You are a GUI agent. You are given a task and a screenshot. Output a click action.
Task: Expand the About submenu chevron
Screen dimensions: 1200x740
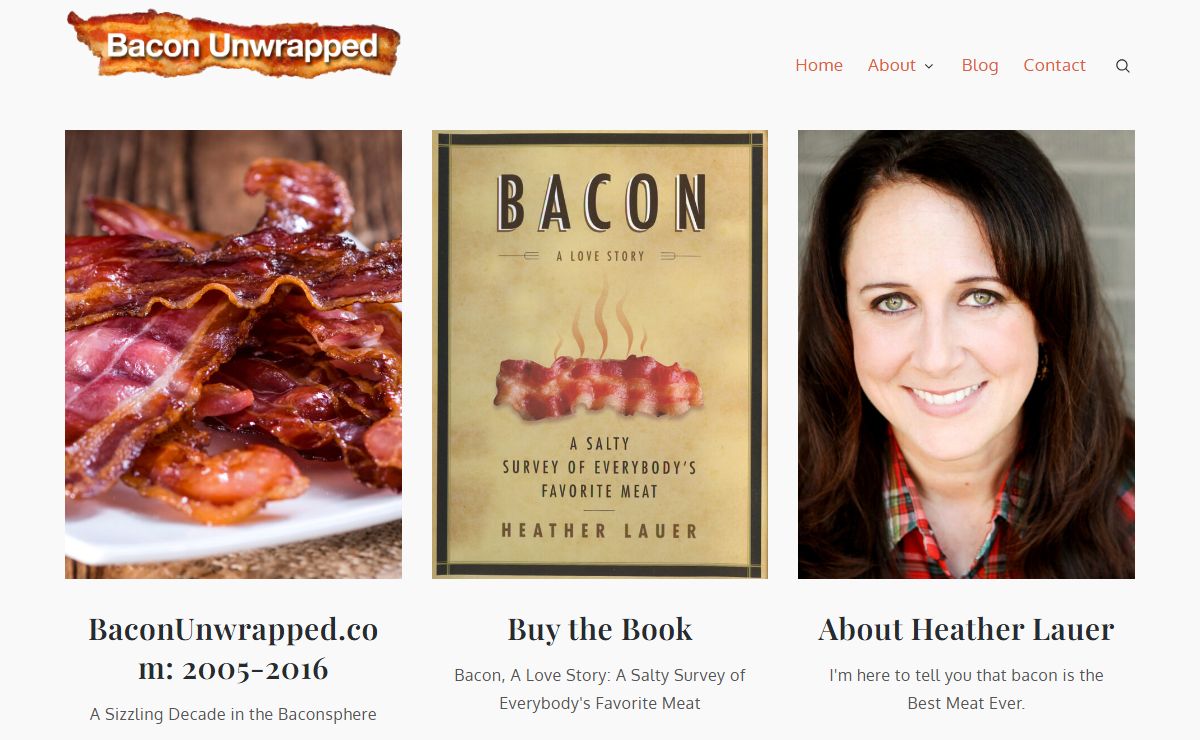(929, 66)
